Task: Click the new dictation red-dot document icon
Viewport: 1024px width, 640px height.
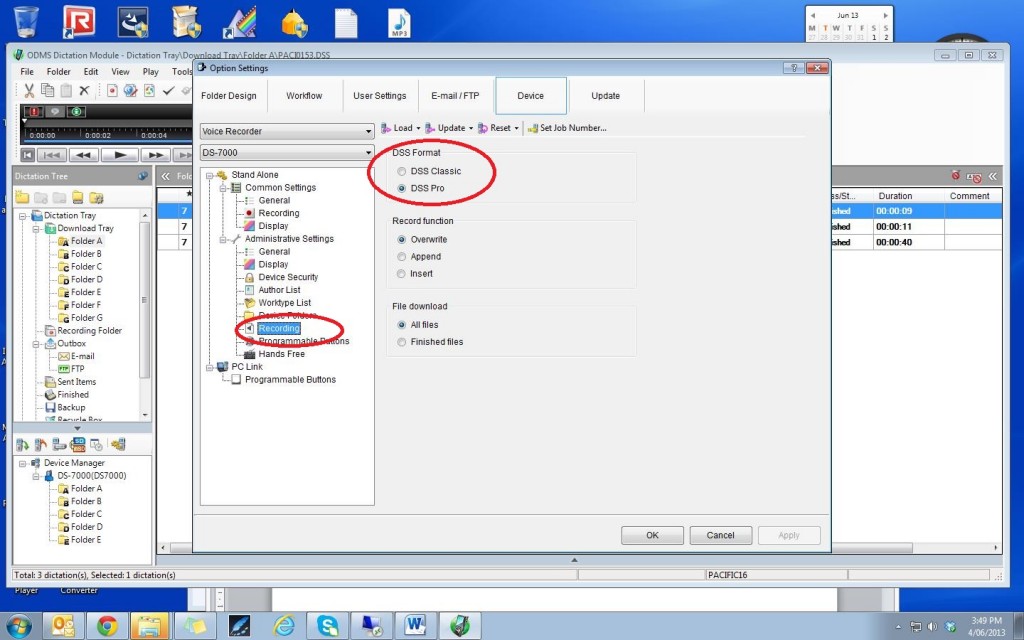Action: click(x=112, y=91)
